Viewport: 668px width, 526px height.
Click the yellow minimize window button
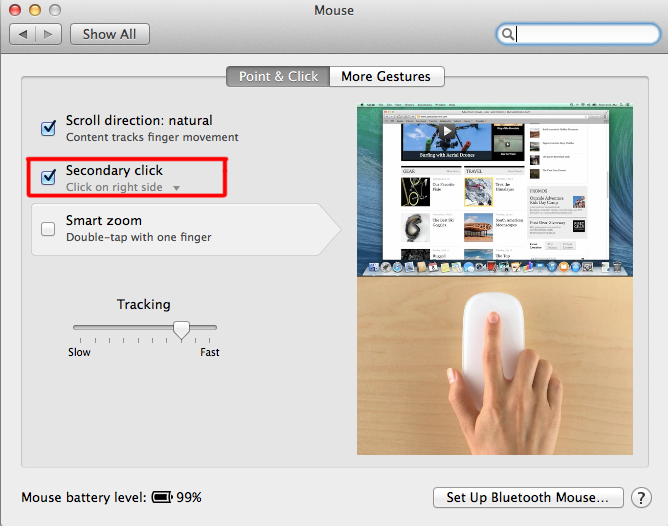click(x=35, y=10)
